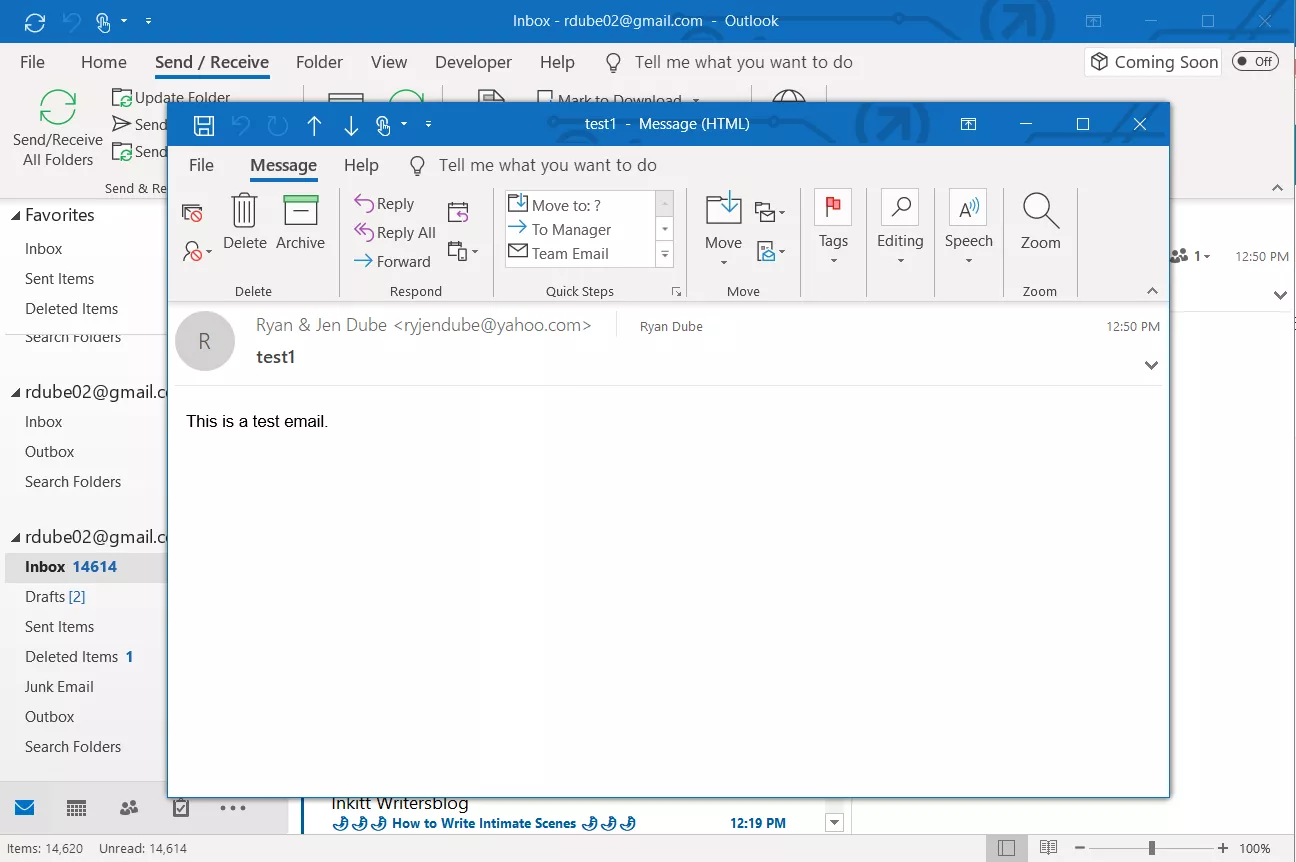Go to previous item with up arrow
1296x862 pixels.
click(x=314, y=125)
